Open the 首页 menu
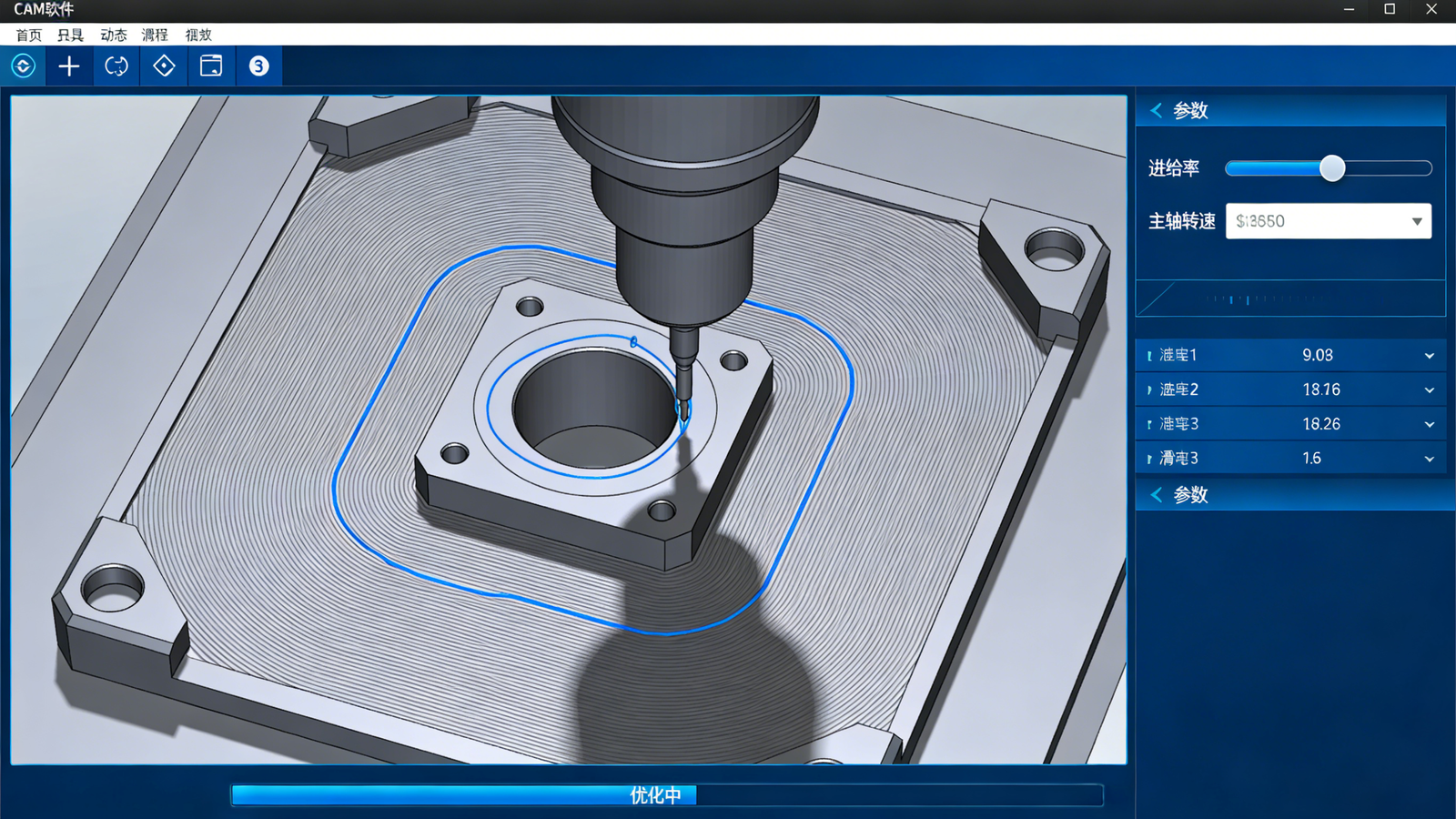The width and height of the screenshot is (1456, 819). click(28, 35)
